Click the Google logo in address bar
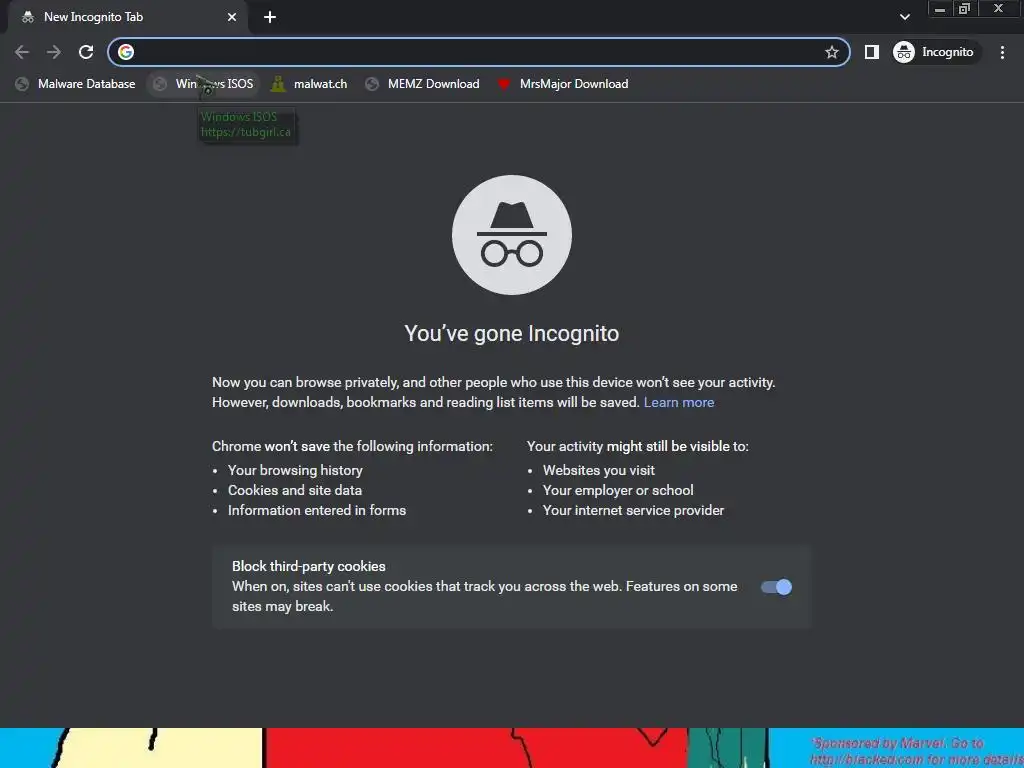 (126, 52)
